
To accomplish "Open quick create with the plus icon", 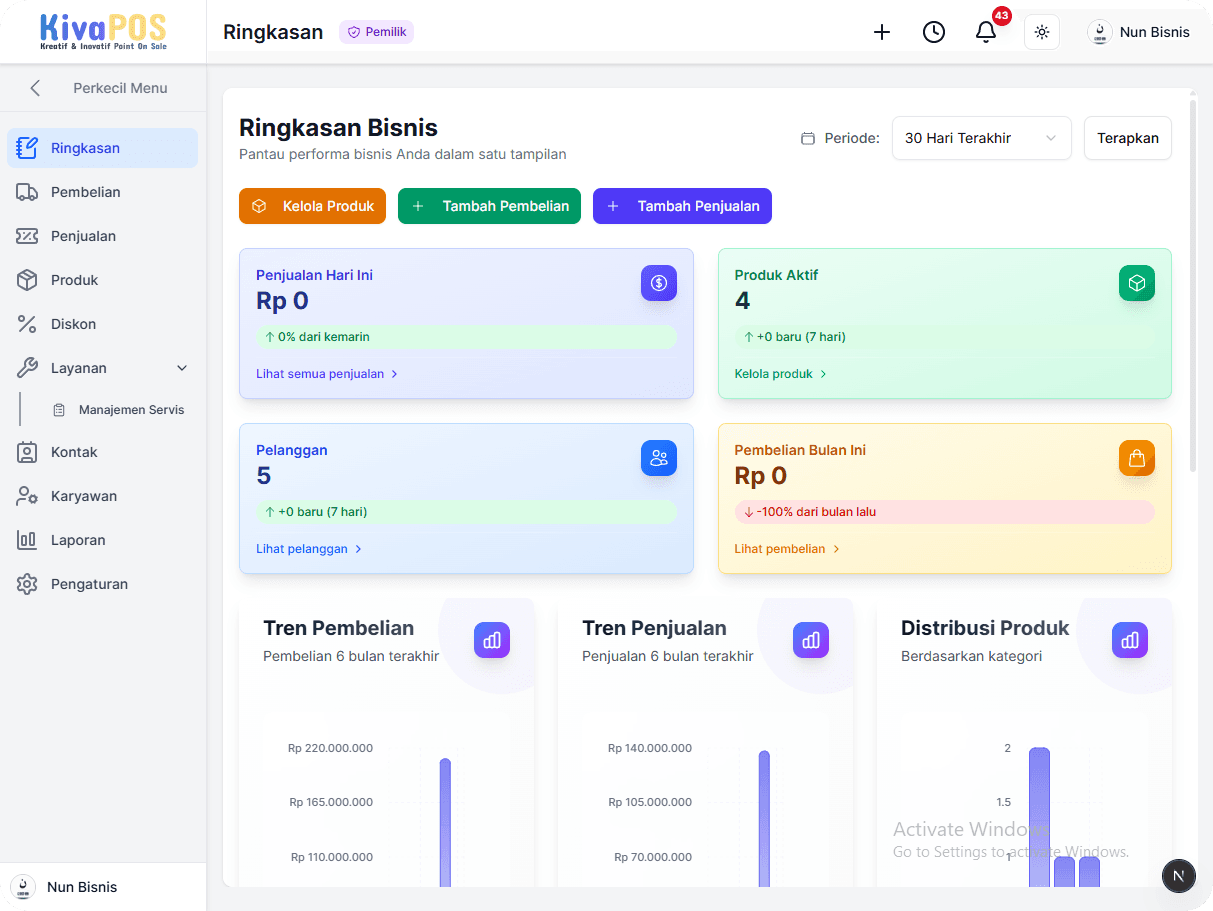I will point(882,31).
